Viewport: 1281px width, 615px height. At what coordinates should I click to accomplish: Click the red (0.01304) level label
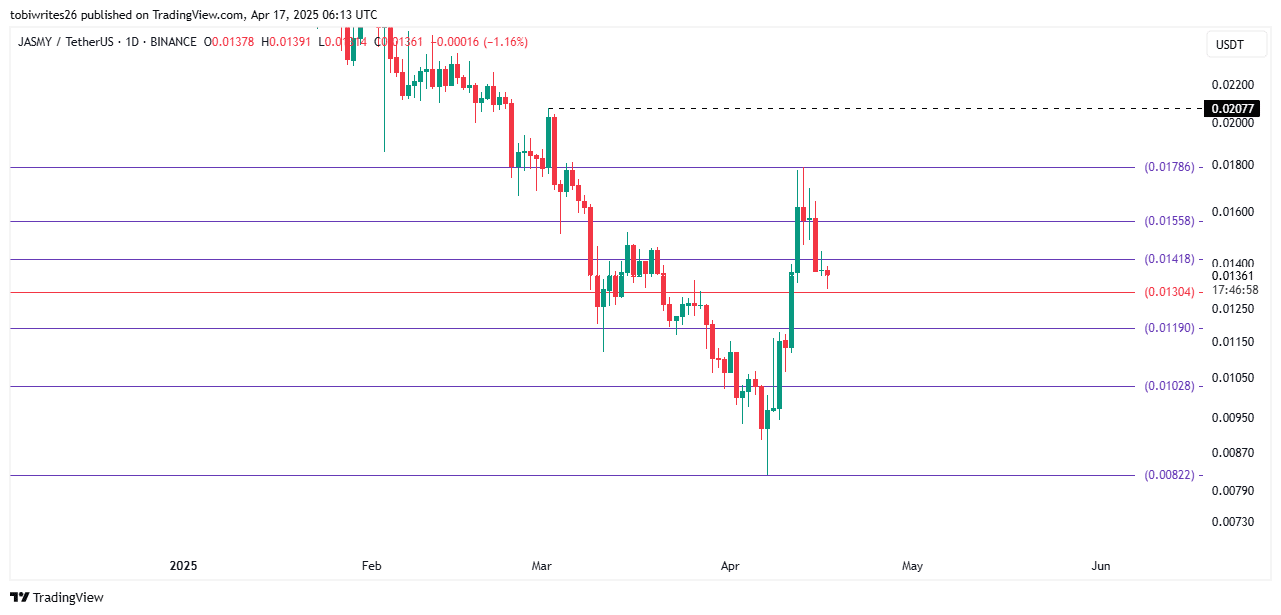click(x=1169, y=292)
